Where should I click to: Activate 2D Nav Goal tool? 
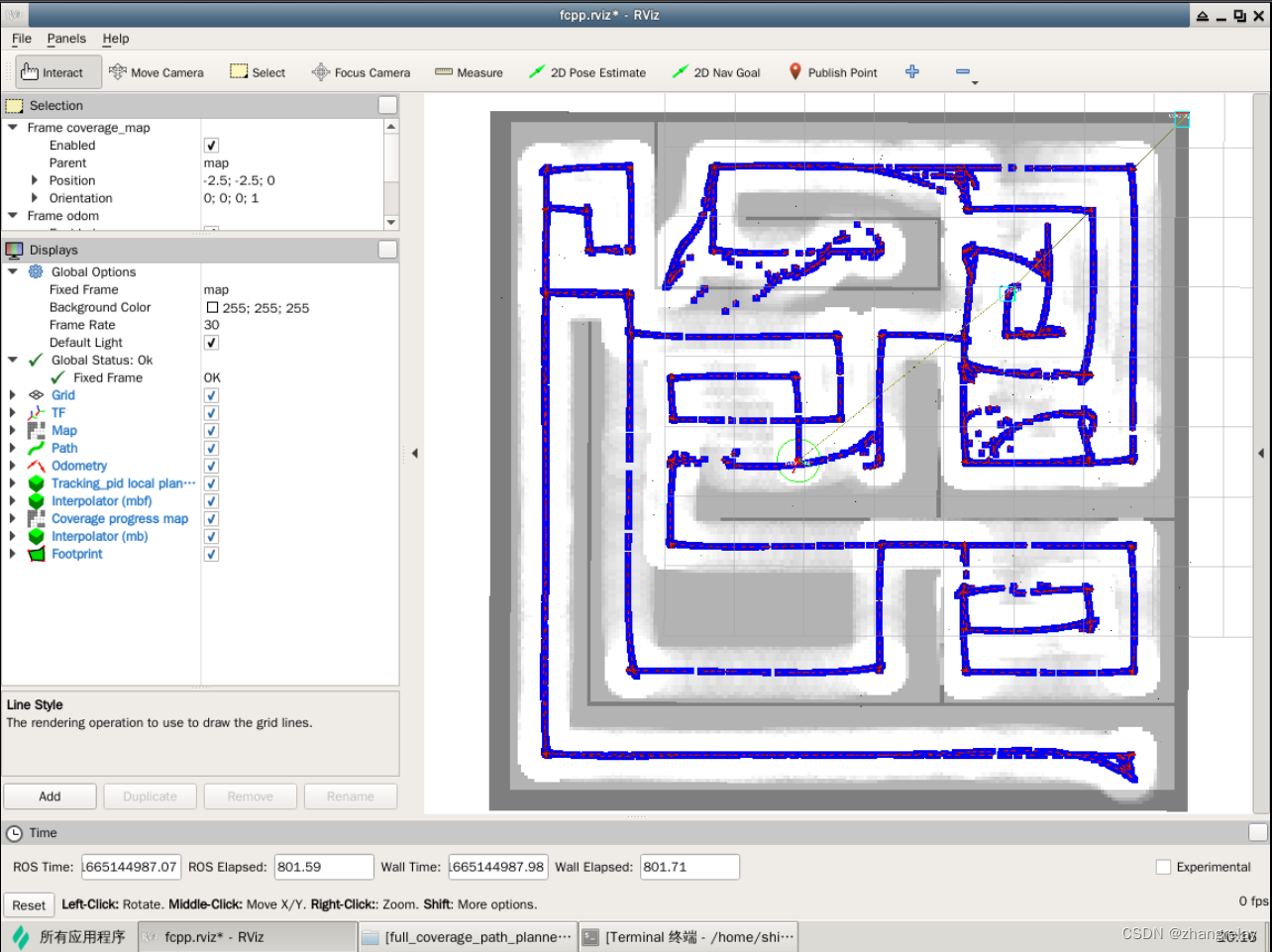click(716, 72)
